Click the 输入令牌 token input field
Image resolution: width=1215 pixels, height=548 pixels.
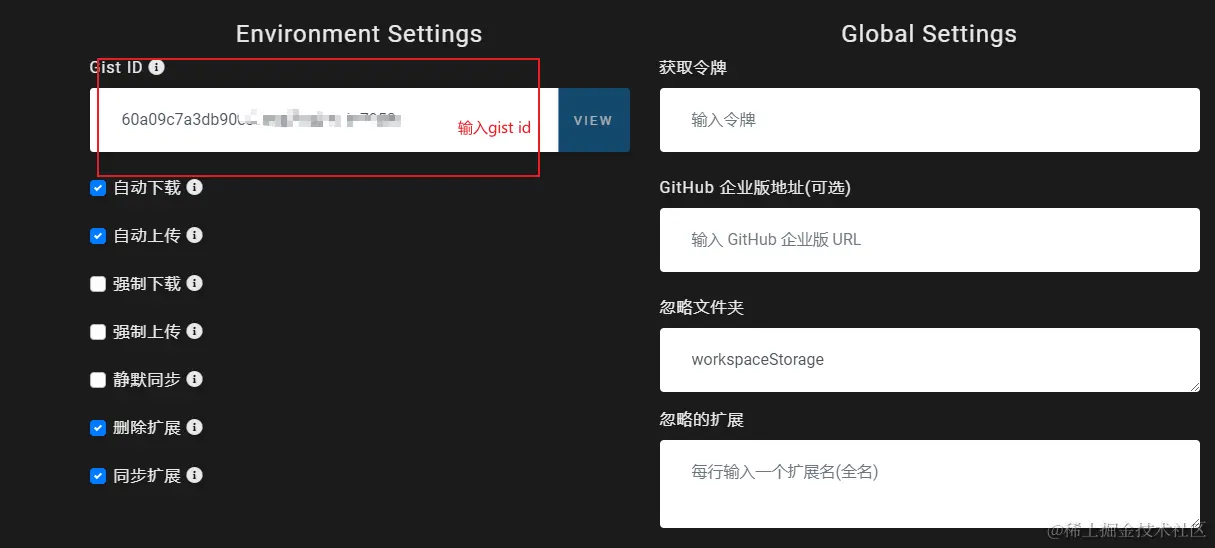tap(929, 120)
